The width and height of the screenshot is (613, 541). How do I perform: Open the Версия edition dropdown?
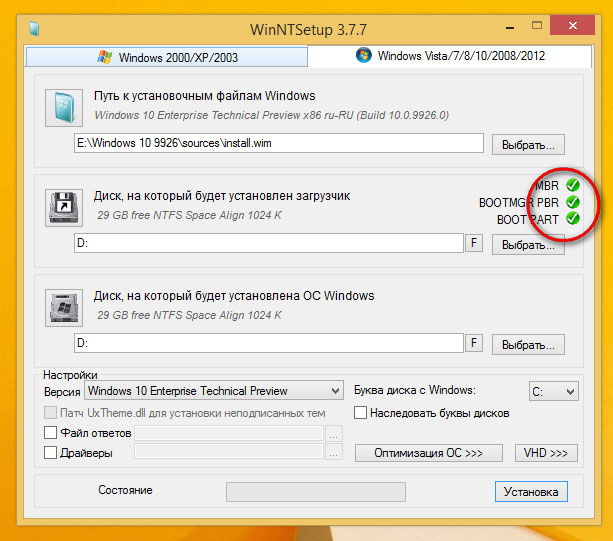coord(214,391)
